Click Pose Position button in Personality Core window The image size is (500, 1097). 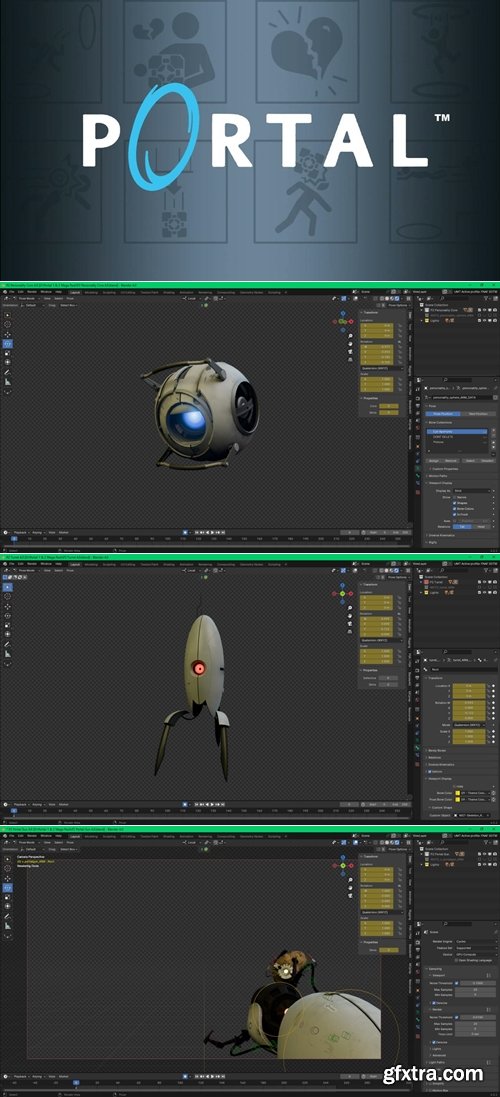[444, 414]
